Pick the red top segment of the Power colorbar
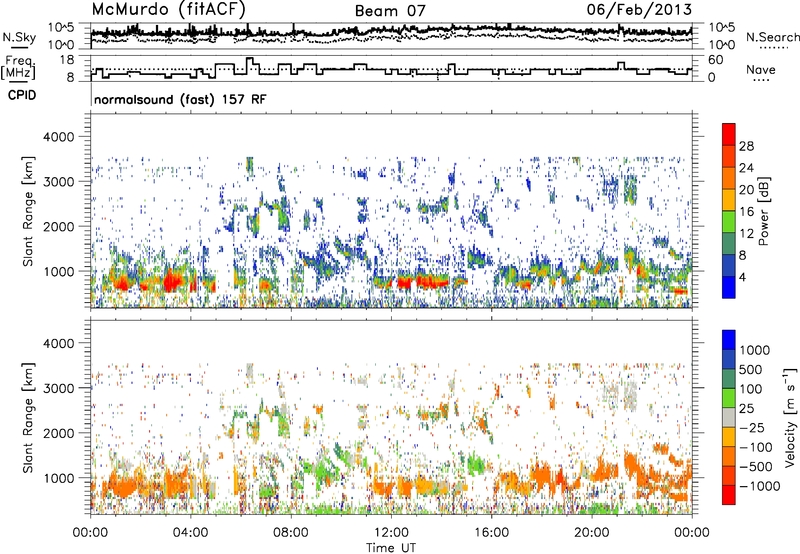The width and height of the screenshot is (800, 554). click(x=729, y=134)
